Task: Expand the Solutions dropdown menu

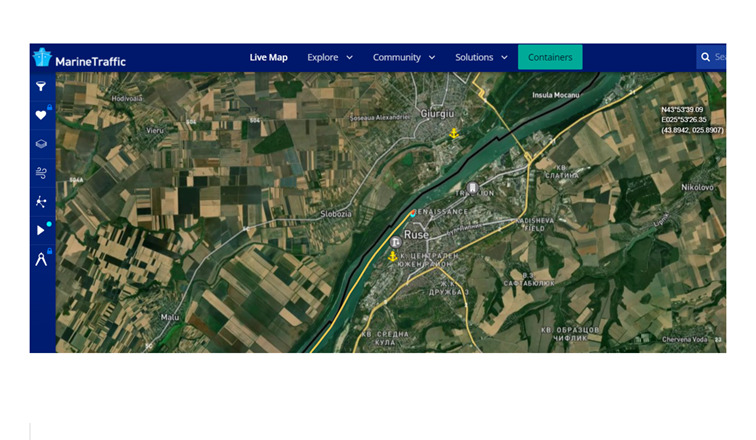Action: pos(481,58)
